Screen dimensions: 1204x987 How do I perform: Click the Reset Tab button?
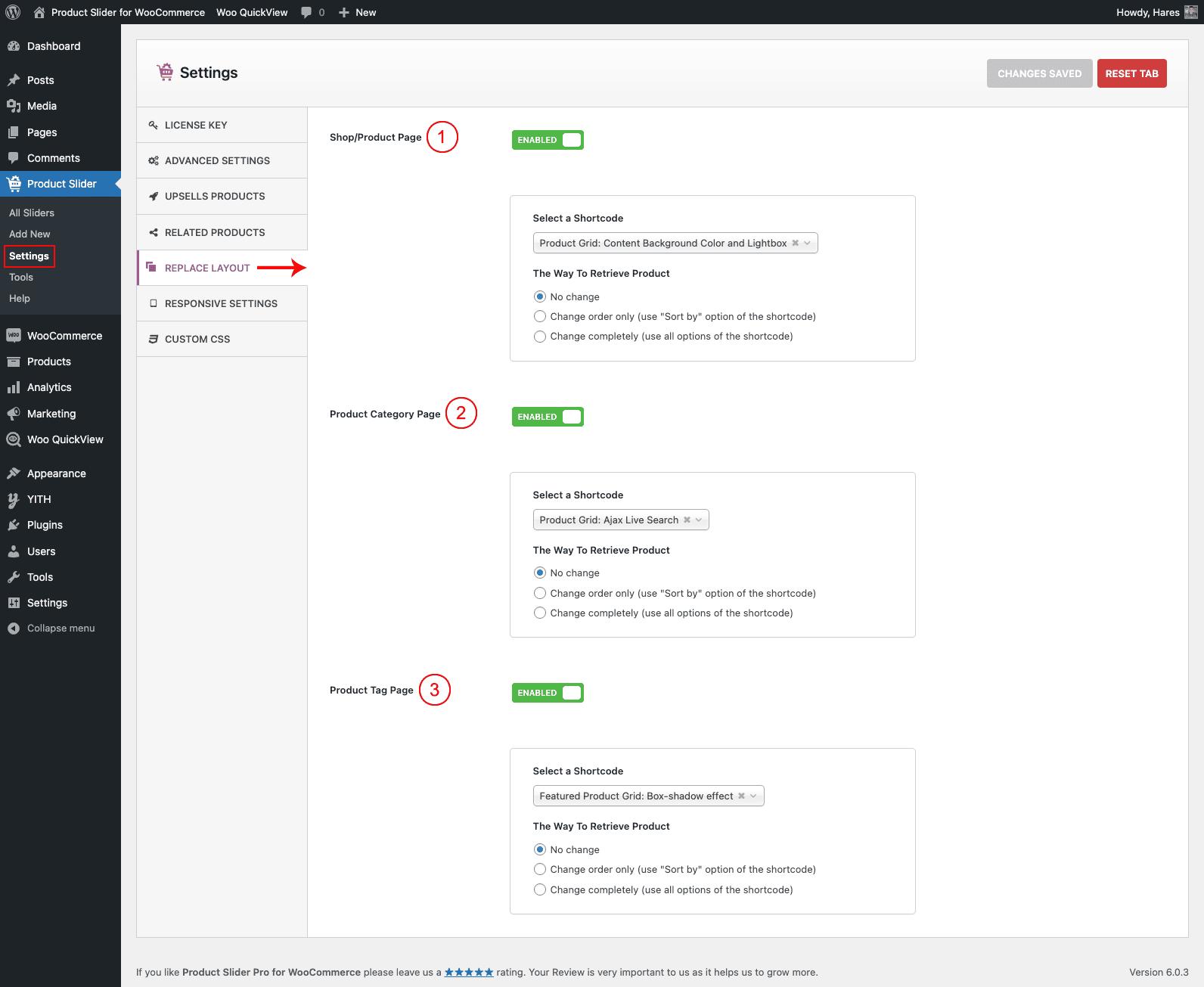click(1131, 73)
